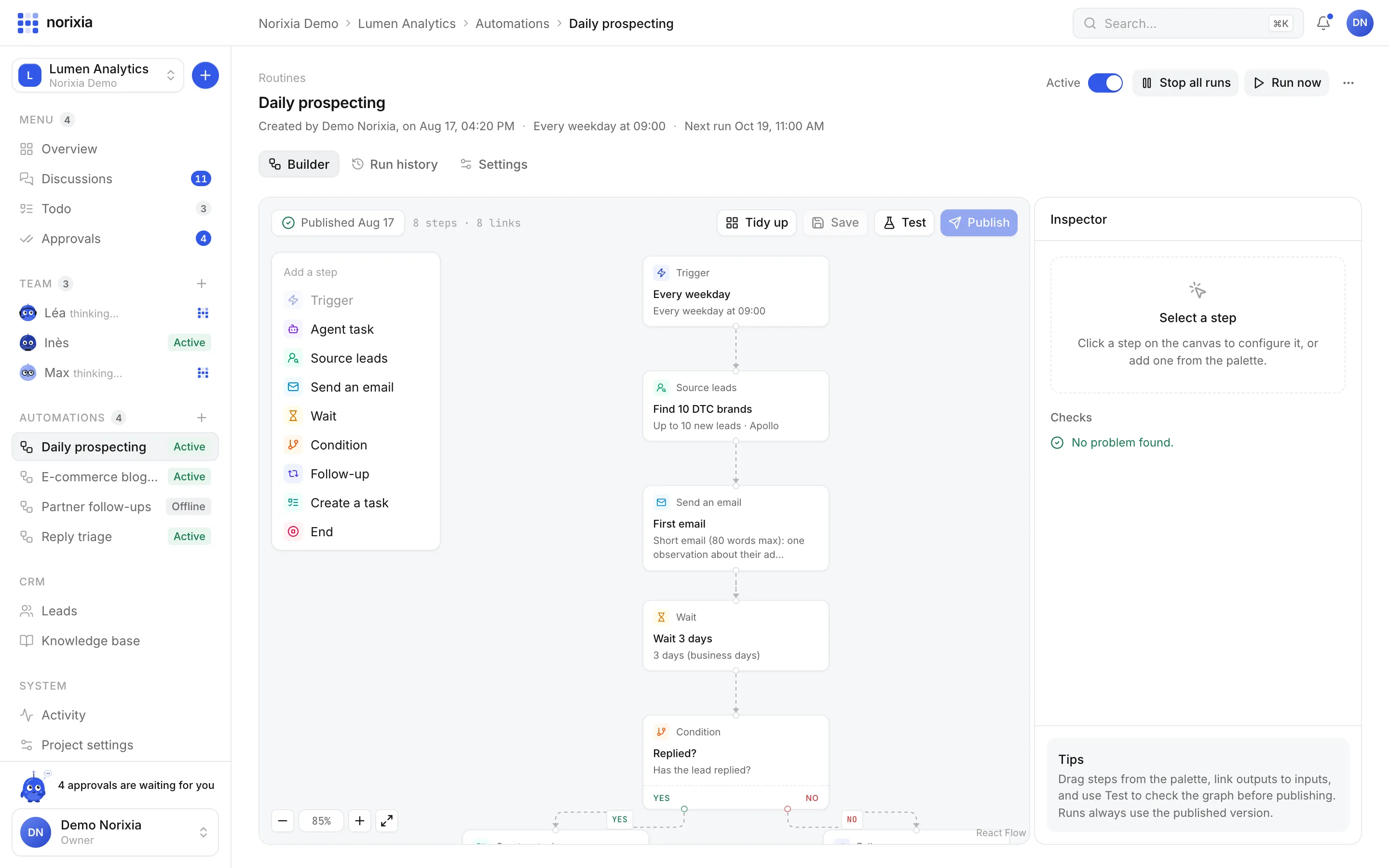Open Partner follow-ups automation

(x=115, y=506)
